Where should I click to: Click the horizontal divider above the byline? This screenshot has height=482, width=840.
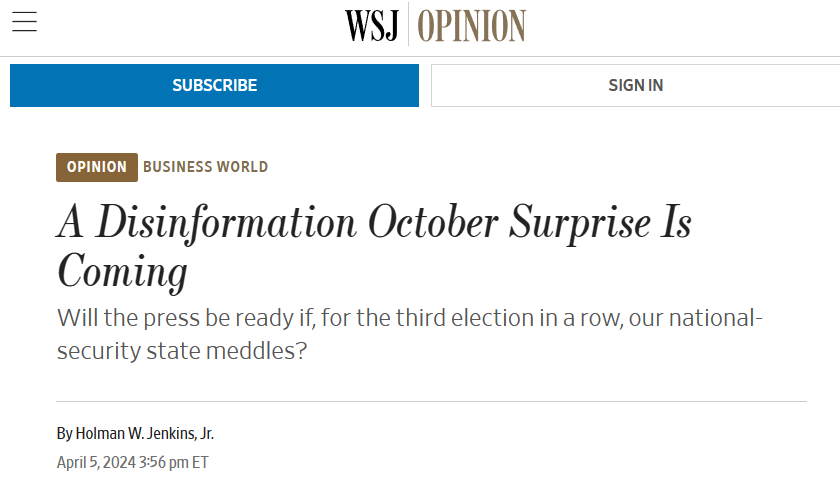tap(431, 402)
